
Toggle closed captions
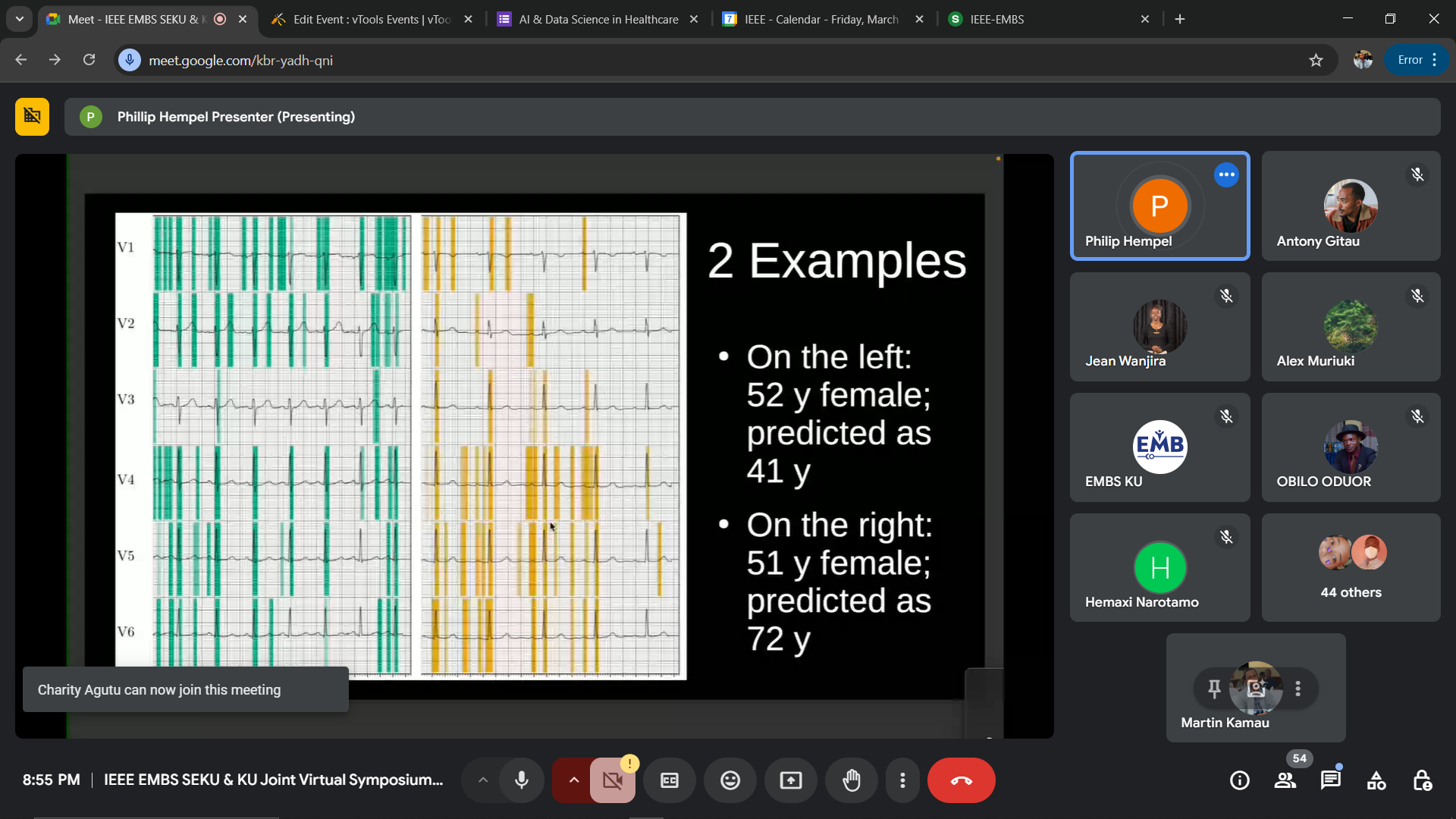(x=669, y=780)
